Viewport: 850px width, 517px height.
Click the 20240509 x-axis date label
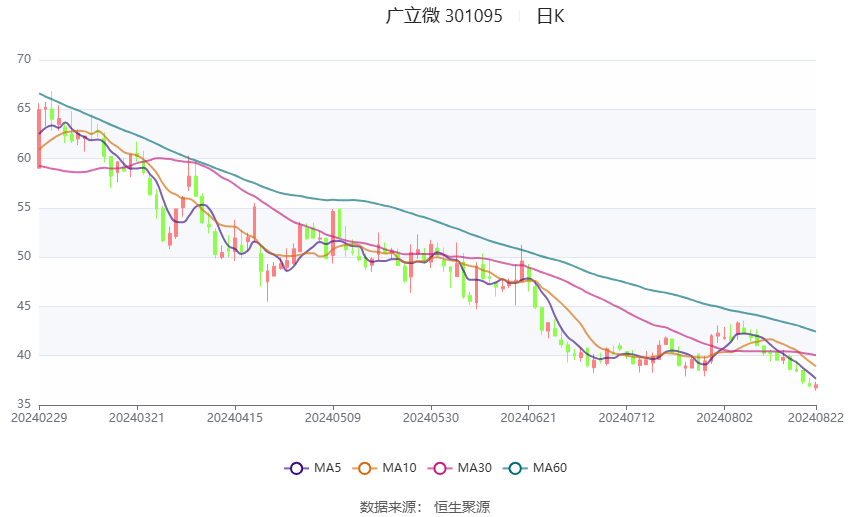click(x=333, y=418)
